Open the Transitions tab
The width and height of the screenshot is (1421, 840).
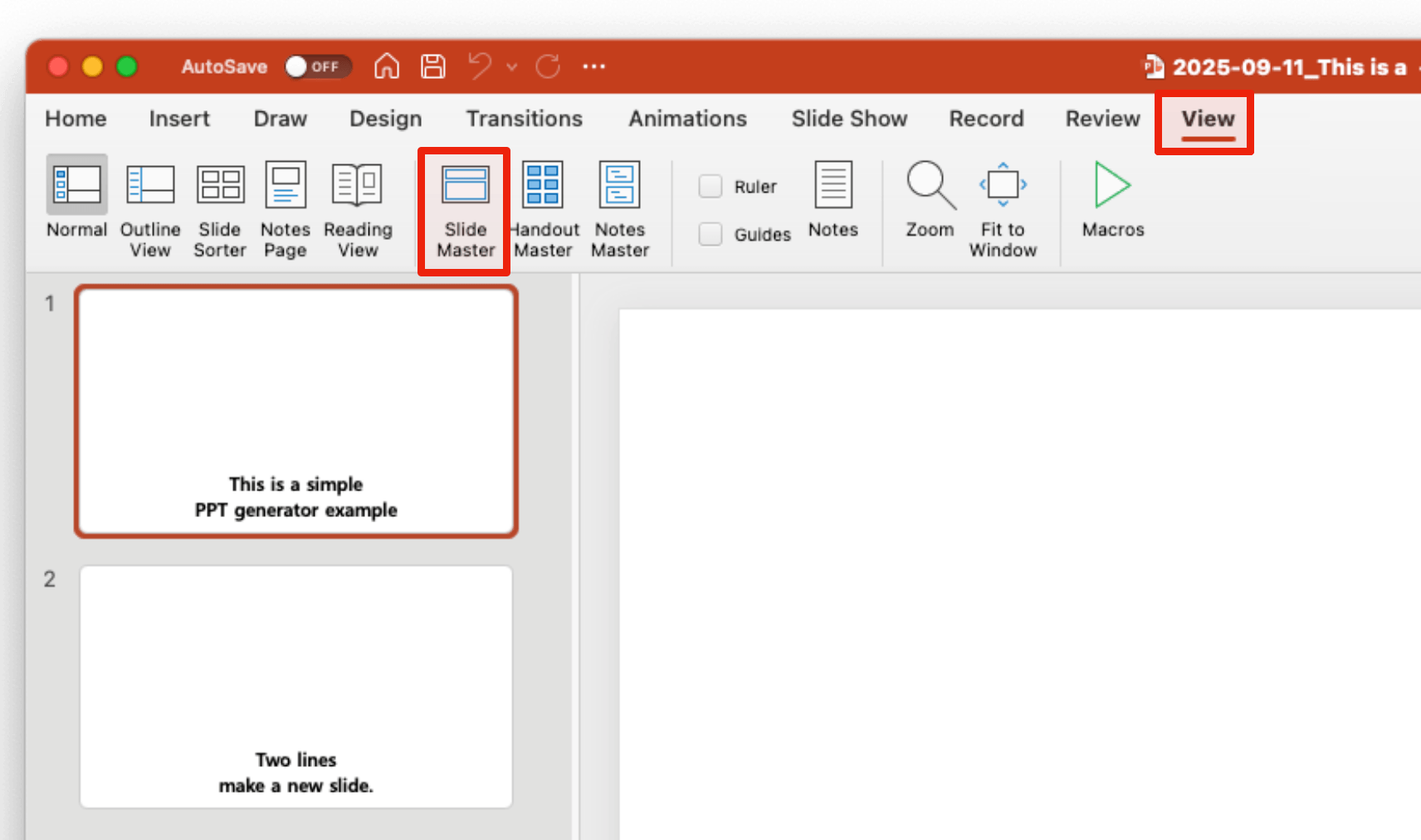coord(524,119)
